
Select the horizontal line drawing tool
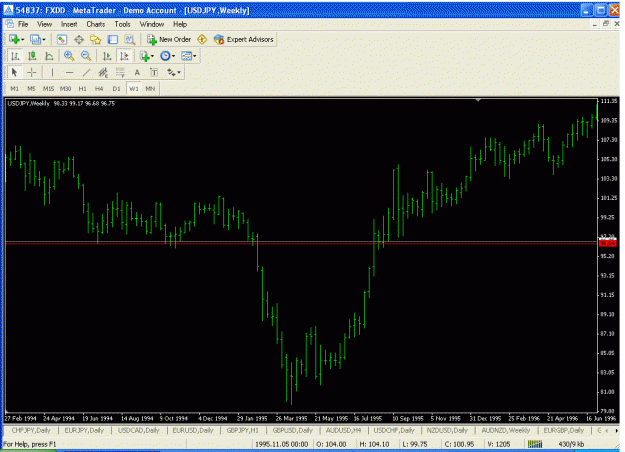(x=69, y=73)
